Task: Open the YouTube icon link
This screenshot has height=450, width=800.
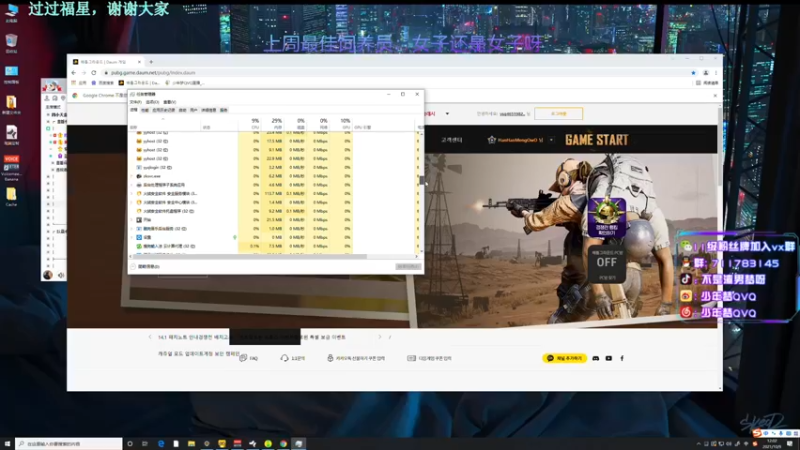Action: (609, 358)
